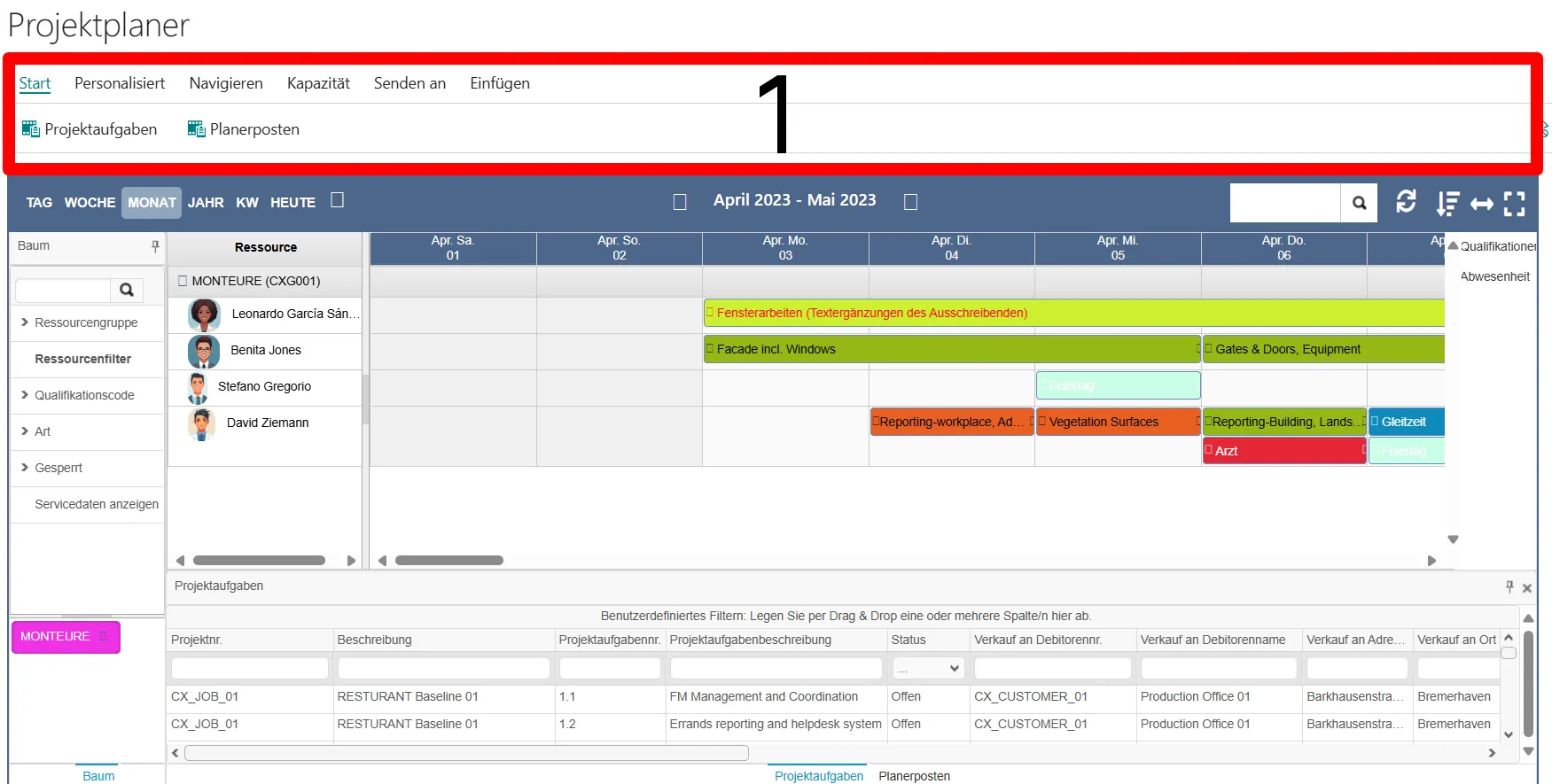Toggle the checkbox next to HEUTE
Screen dimensions: 1552x784
(x=337, y=200)
